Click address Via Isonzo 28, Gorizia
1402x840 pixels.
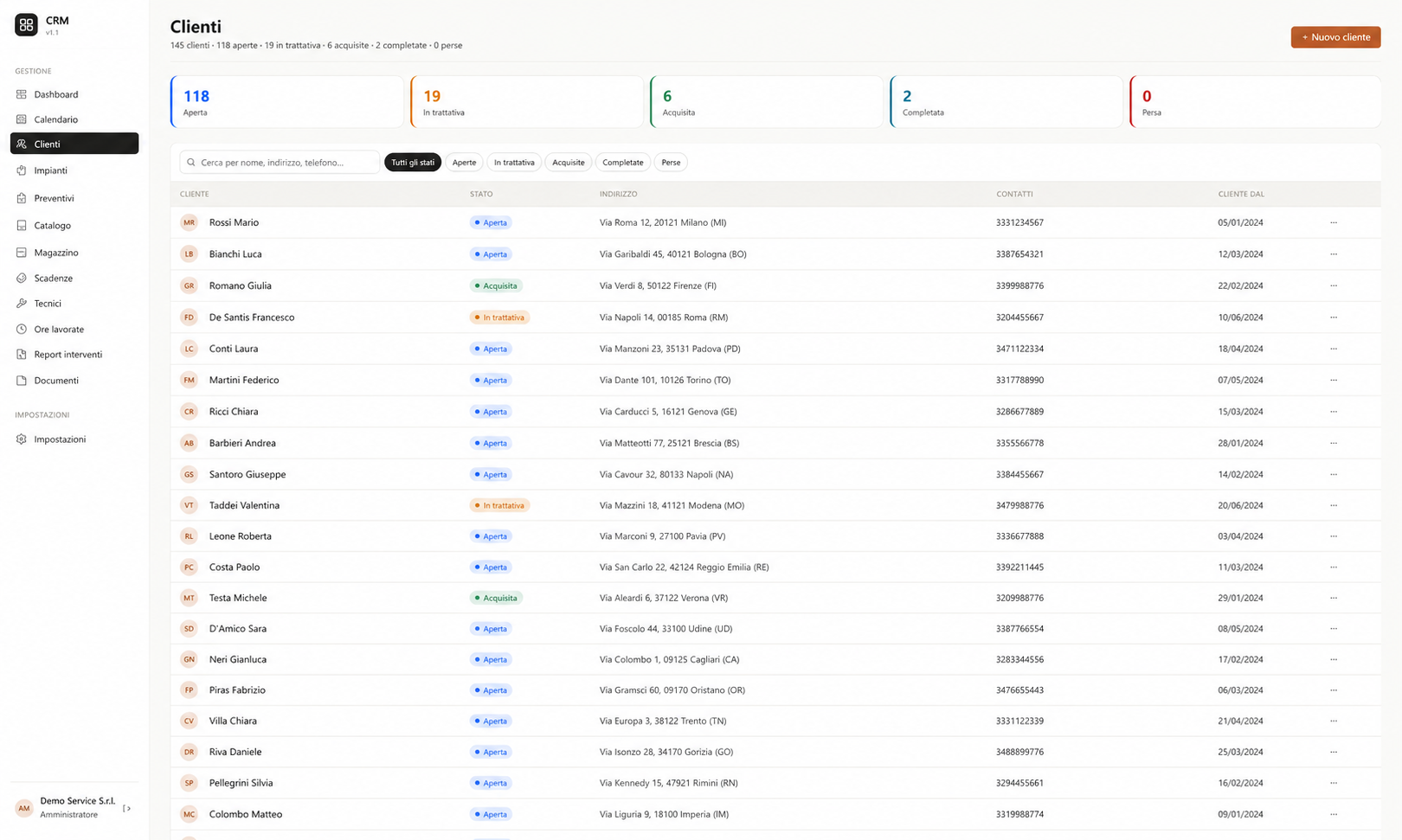click(666, 752)
